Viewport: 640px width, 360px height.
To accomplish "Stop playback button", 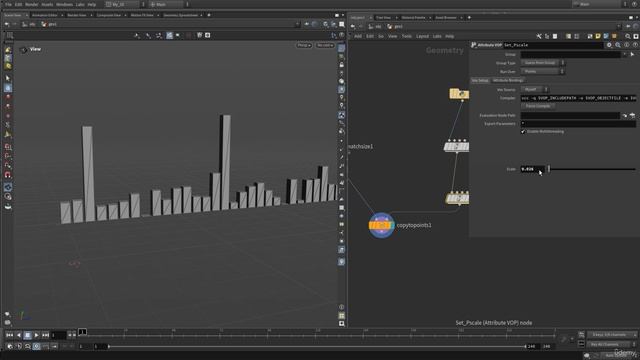I will 27,335.
